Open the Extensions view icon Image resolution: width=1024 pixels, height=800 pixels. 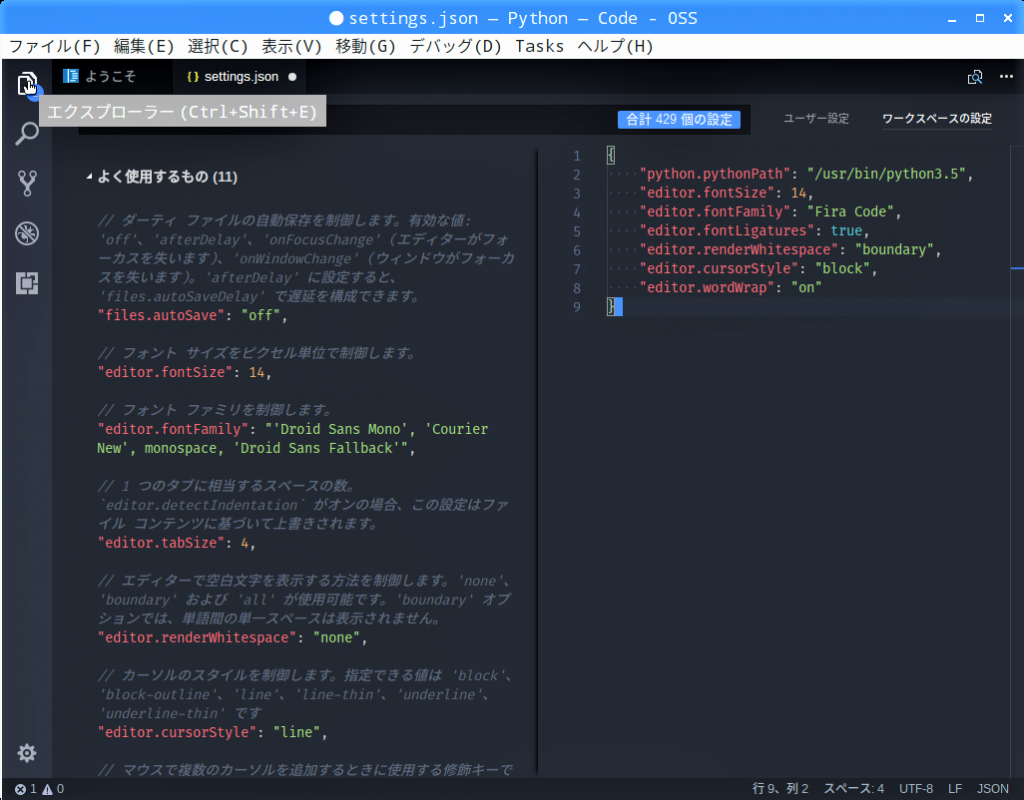tap(27, 284)
